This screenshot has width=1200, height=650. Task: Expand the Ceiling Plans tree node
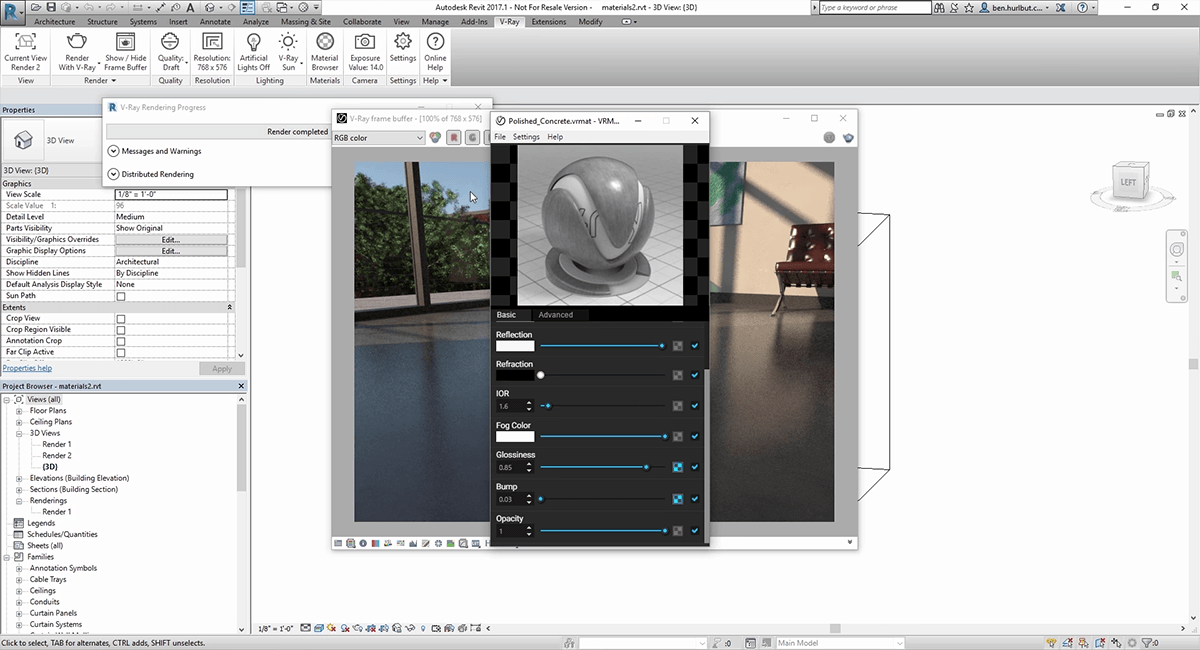point(19,422)
